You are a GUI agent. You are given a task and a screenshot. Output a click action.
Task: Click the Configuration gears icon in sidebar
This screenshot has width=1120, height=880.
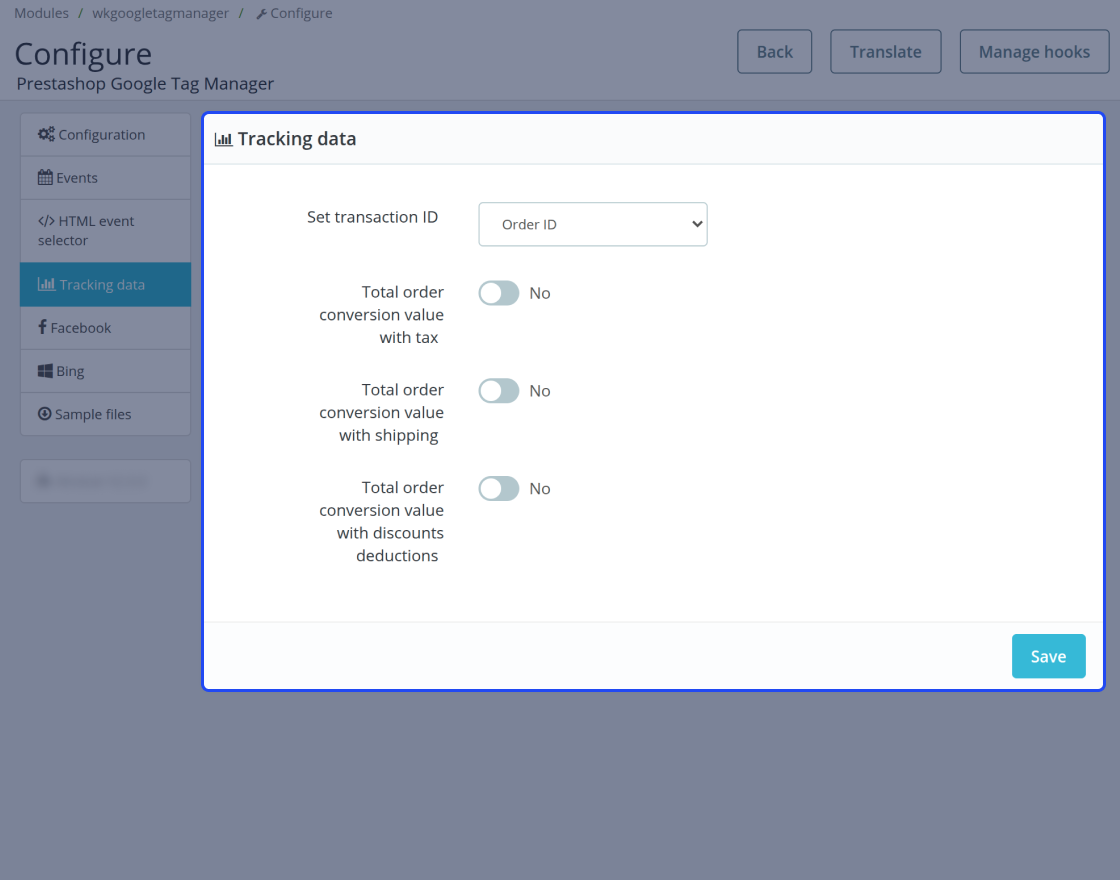[x=46, y=134]
